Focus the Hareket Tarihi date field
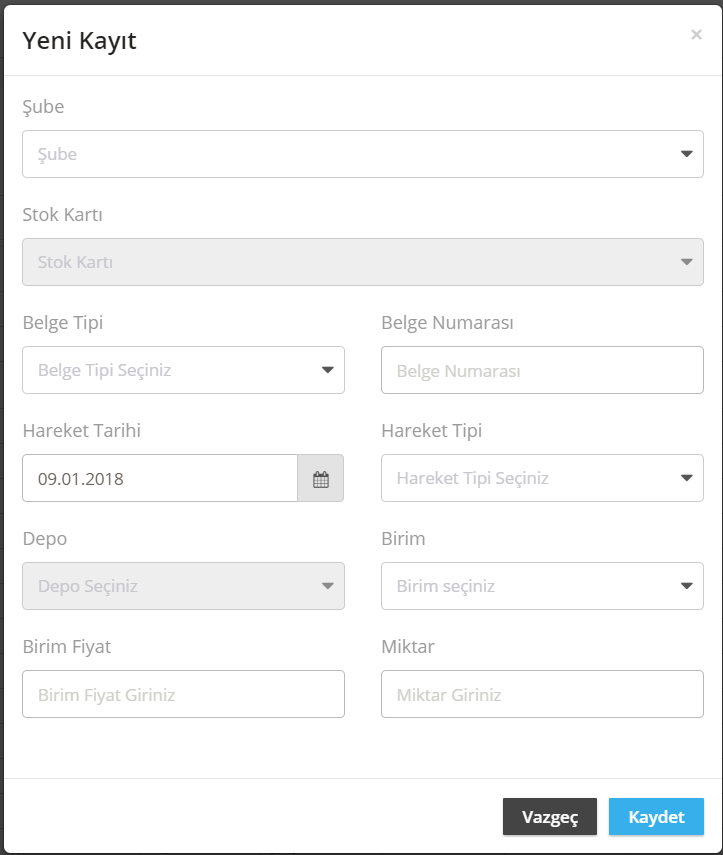Viewport: 723px width, 855px height. (160, 478)
